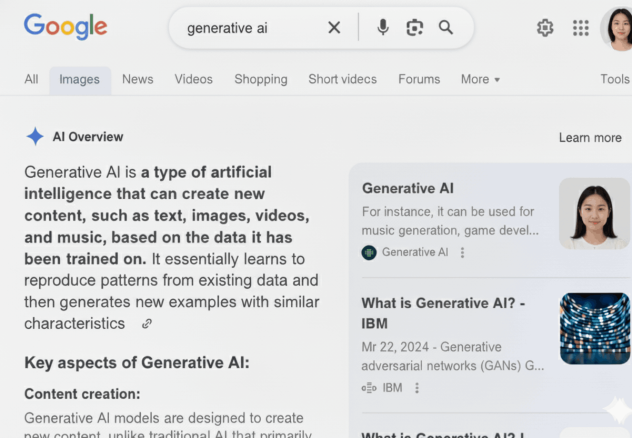Open options menu for IBM source

[x=417, y=388]
